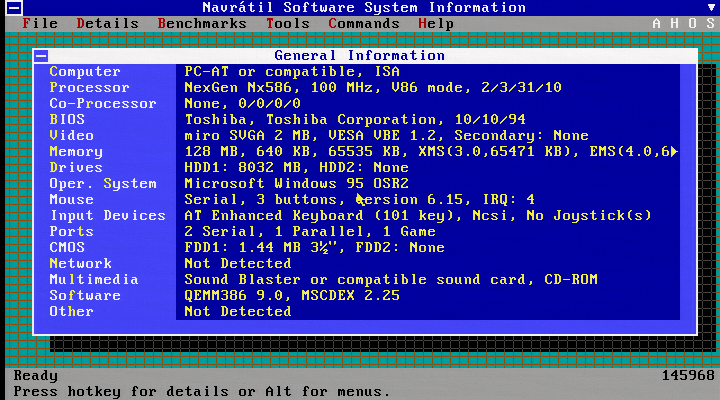Click the H indicator in menu bar
720x400 pixels.
coord(675,23)
